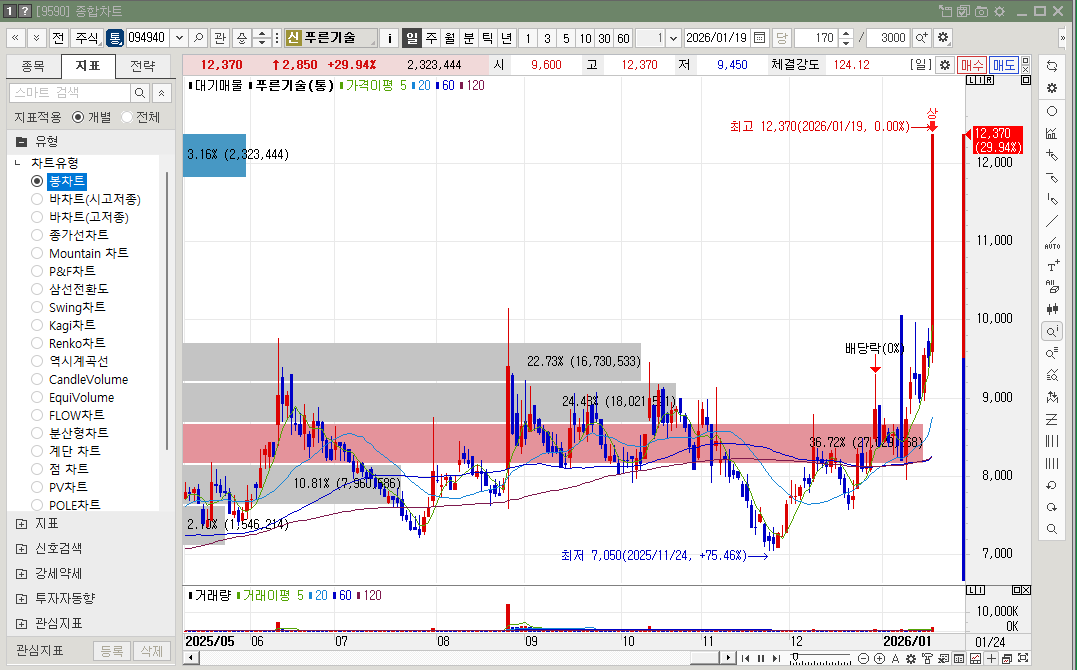Image resolution: width=1077 pixels, height=670 pixels.
Task: Select the 삼선전환도 chart type
Action: coord(37,289)
